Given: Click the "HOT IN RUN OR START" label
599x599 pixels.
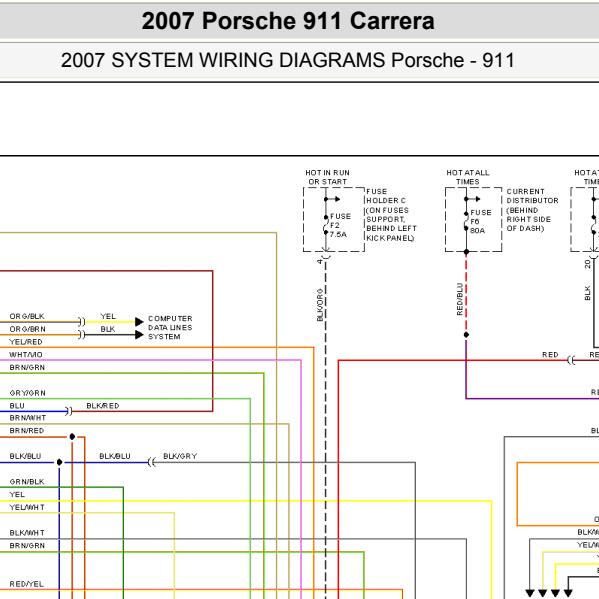Looking at the screenshot, I should [x=328, y=177].
